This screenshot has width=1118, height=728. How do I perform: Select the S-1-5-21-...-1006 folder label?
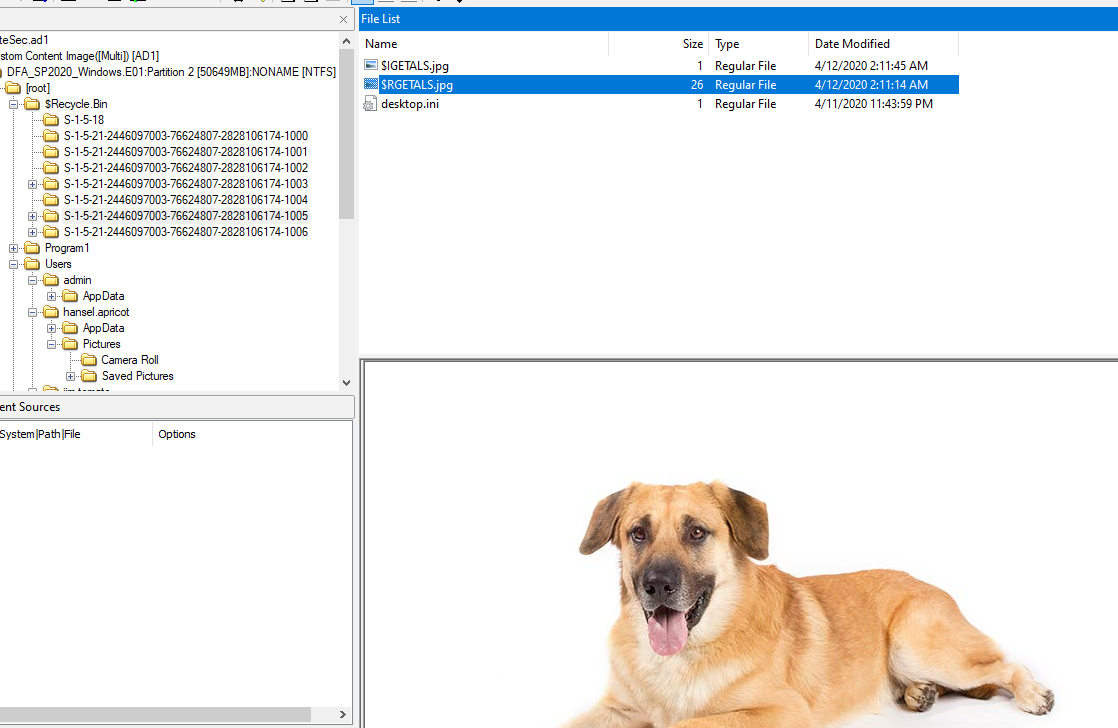click(x=185, y=232)
